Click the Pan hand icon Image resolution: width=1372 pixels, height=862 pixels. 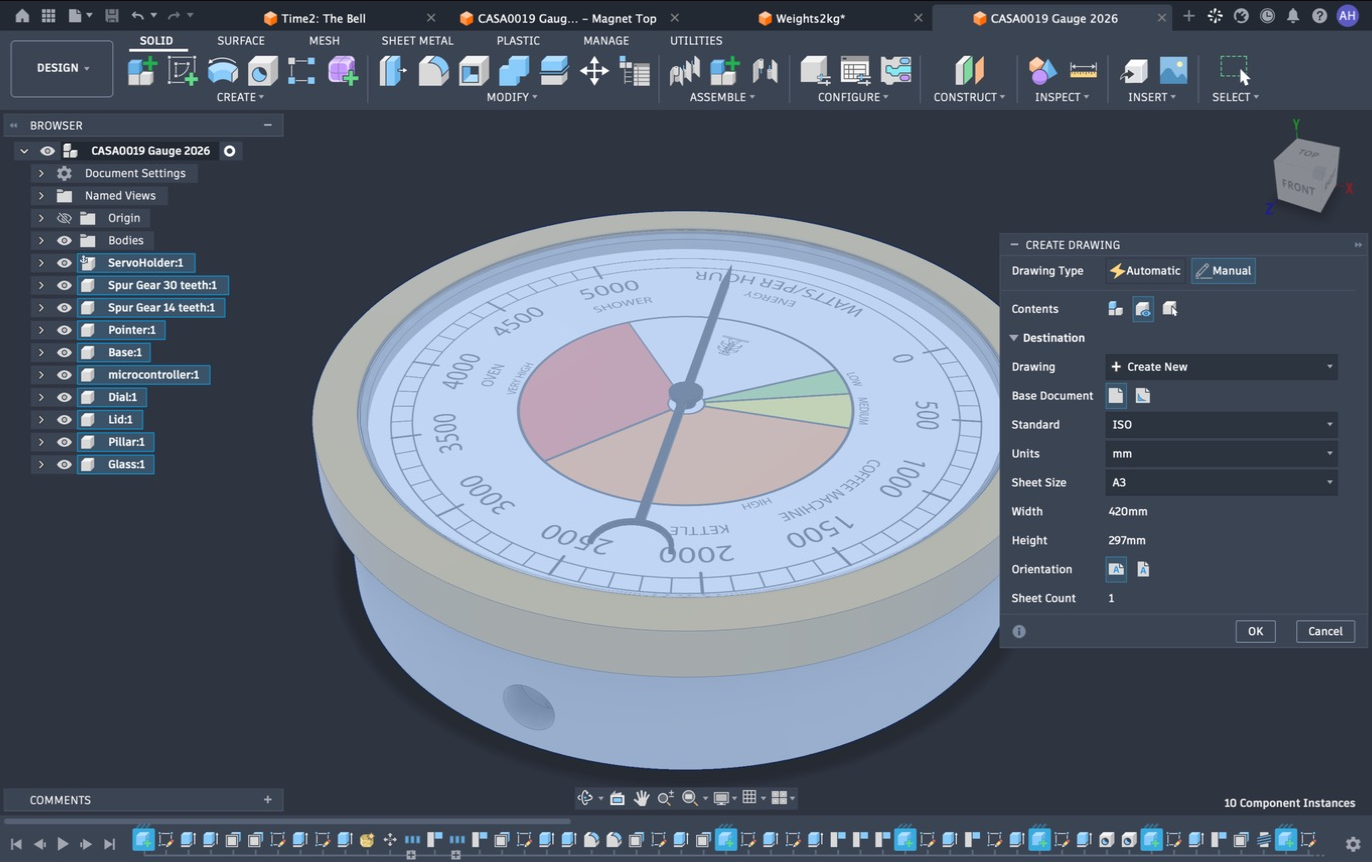pos(641,798)
